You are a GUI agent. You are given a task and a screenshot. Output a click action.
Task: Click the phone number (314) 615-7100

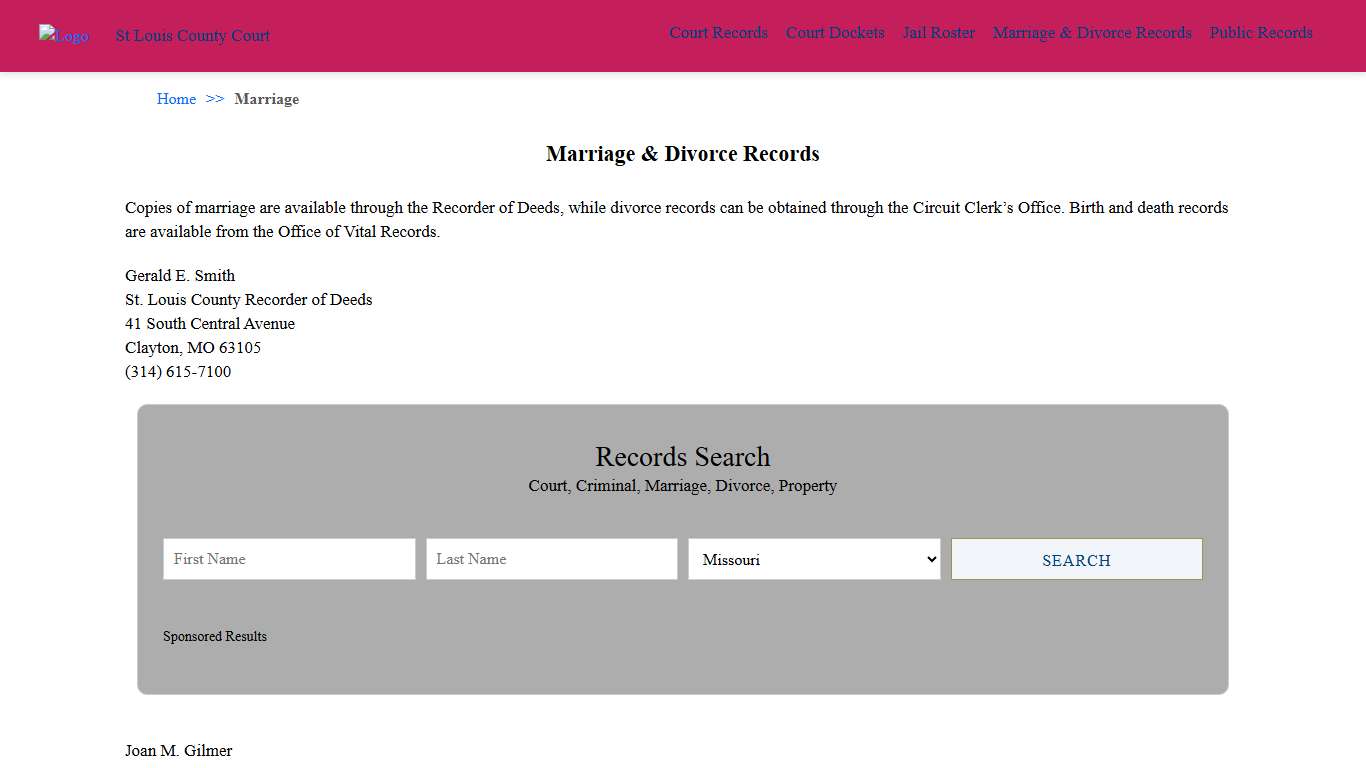click(178, 371)
